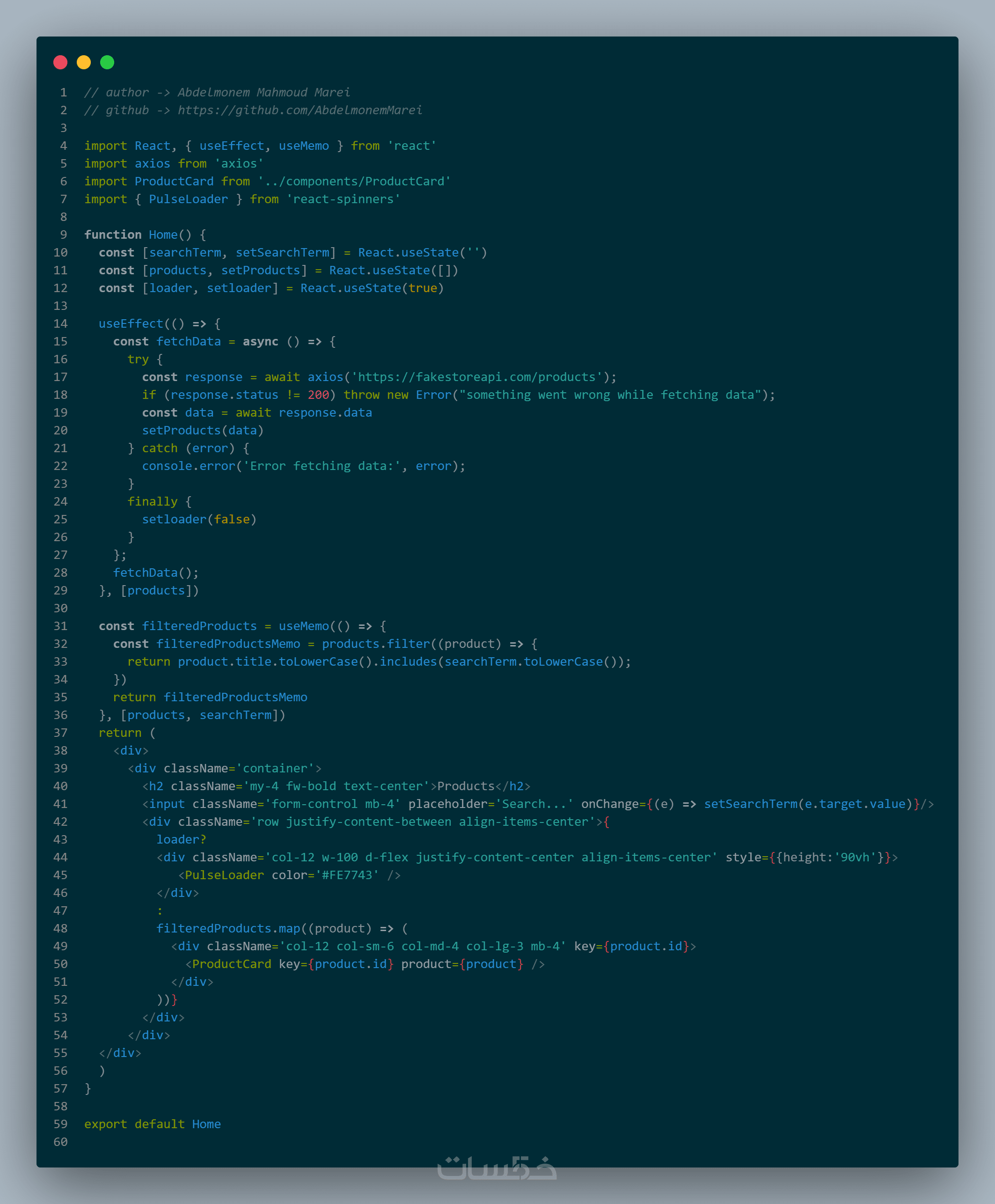Click the 'Search...' placeholder text
The height and width of the screenshot is (1204, 995).
pyautogui.click(x=534, y=804)
